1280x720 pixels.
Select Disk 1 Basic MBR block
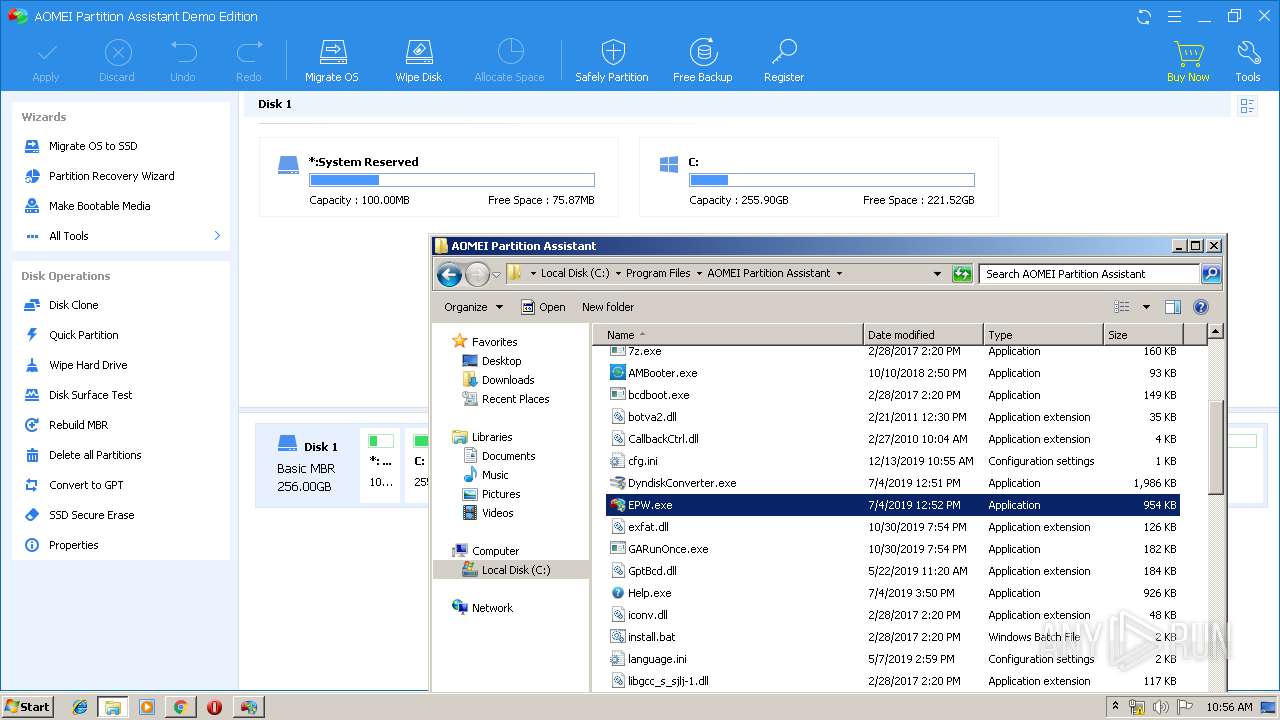click(x=307, y=466)
